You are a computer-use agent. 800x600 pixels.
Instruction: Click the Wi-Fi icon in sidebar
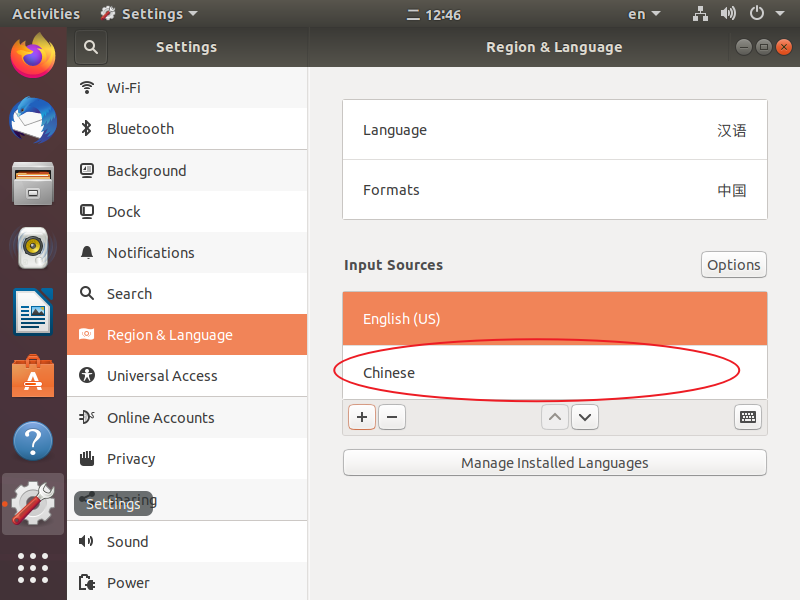point(87,88)
